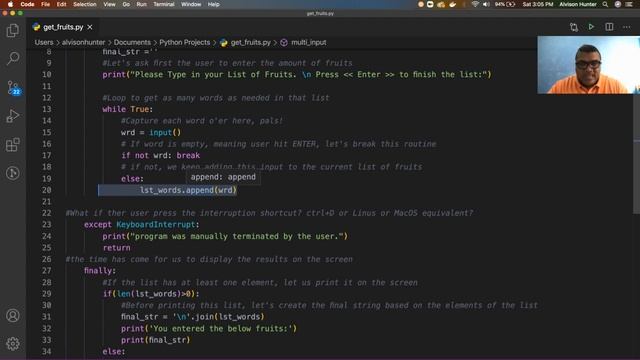Open the Window menu
The image size is (640, 360).
pyautogui.click(x=191, y=4)
